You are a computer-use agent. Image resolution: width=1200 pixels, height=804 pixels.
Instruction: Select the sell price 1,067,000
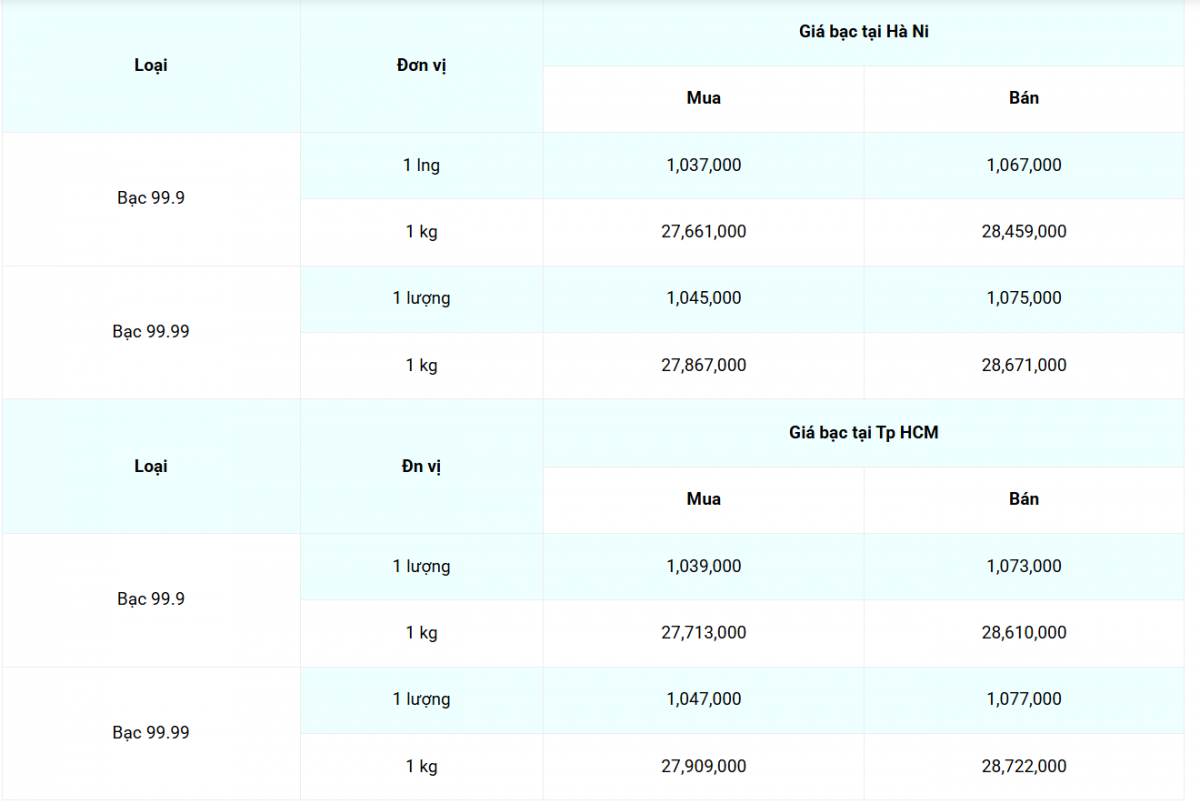click(1023, 165)
